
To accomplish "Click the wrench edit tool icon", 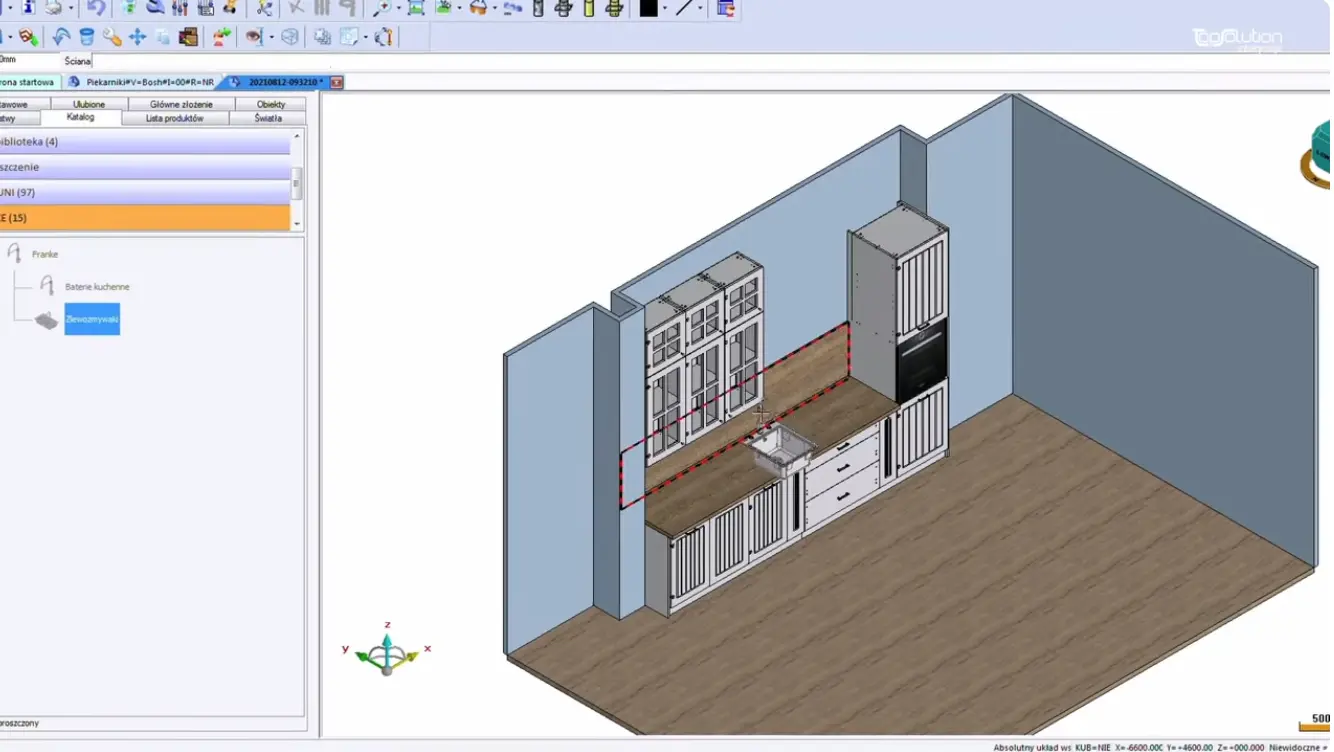I will [x=112, y=37].
